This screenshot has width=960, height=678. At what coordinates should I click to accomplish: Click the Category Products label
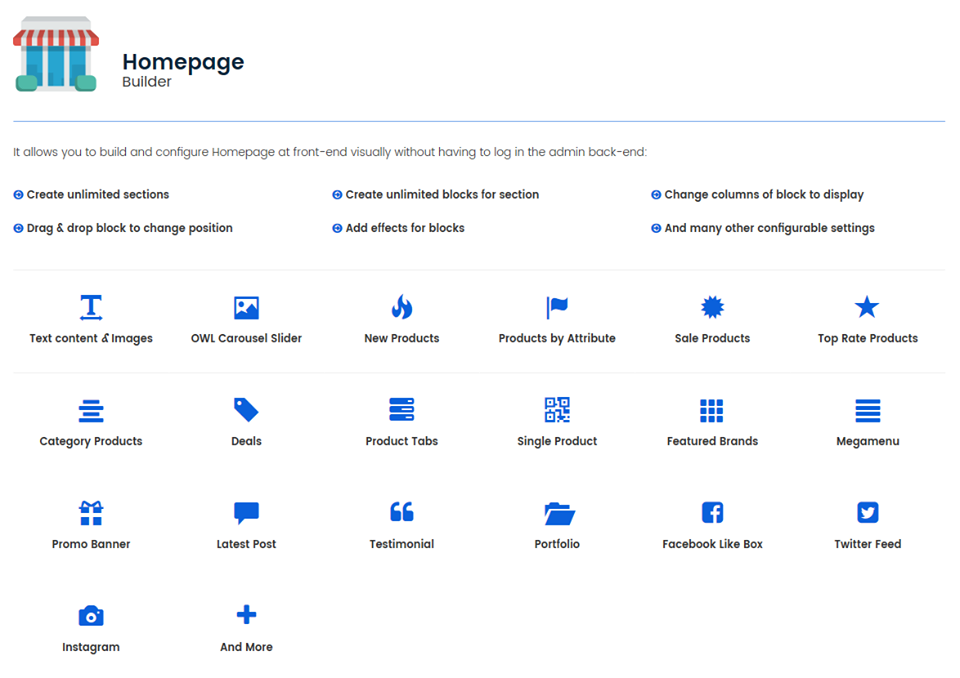(91, 441)
